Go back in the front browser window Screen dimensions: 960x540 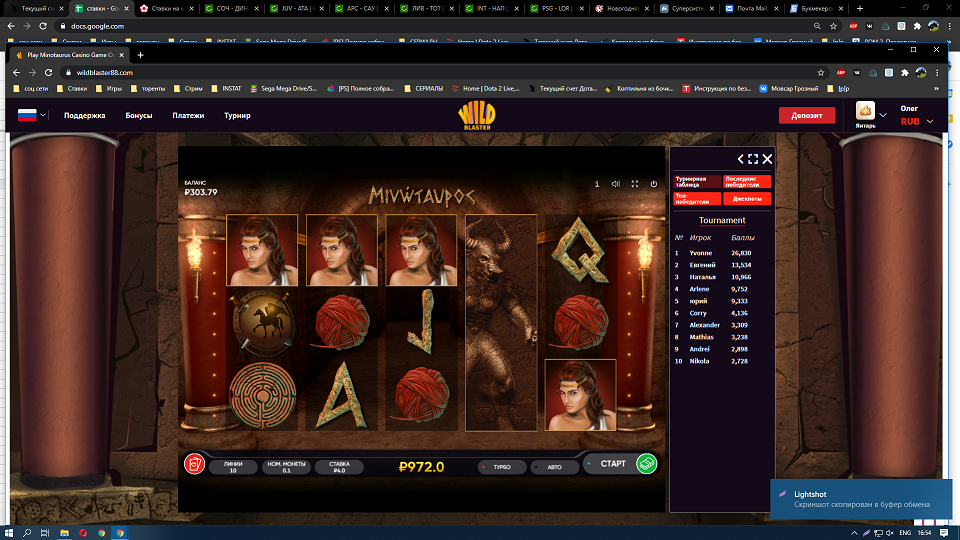(17, 72)
